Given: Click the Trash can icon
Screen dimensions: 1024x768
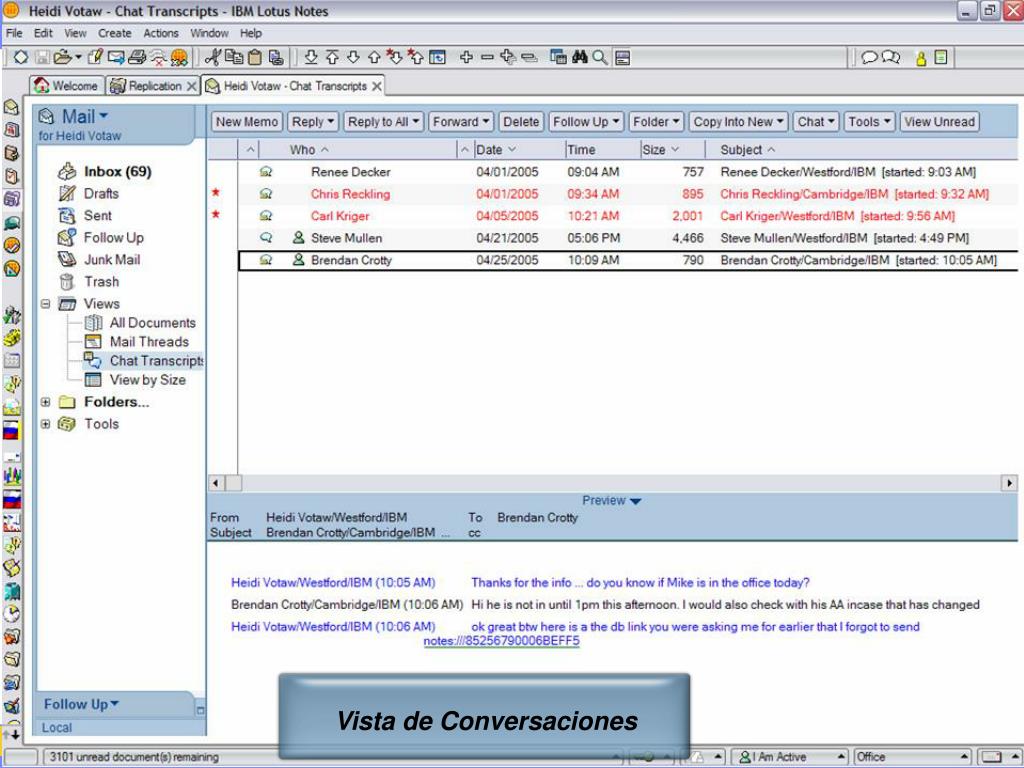Looking at the screenshot, I should coord(67,281).
